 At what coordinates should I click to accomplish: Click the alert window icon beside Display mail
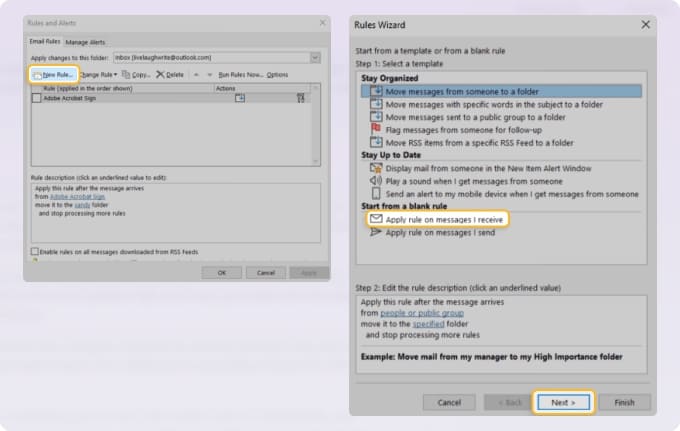coord(376,168)
